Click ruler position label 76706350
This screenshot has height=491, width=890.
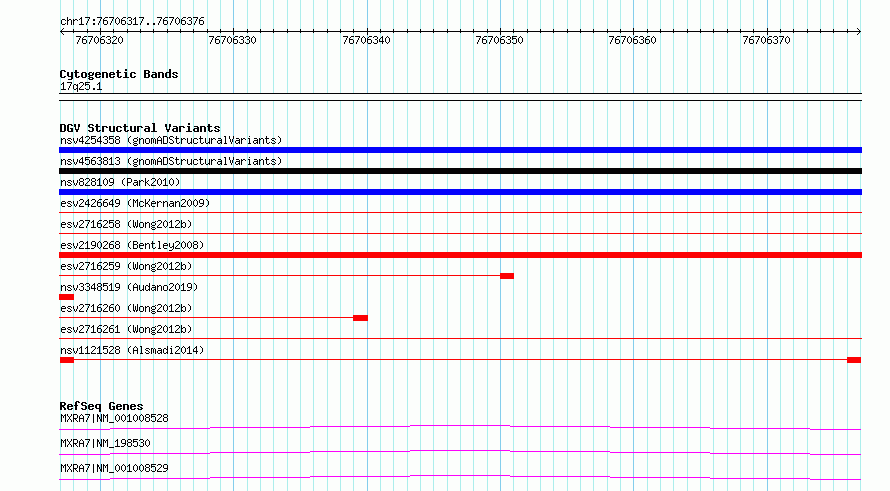[499, 40]
